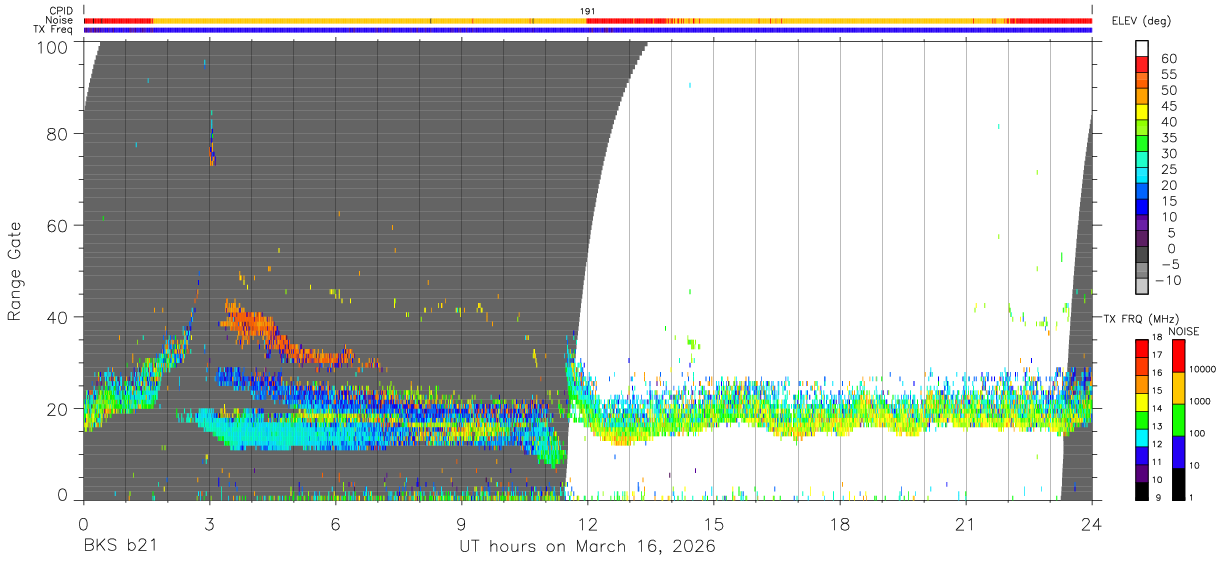Click the TX Freq row label at top
Image resolution: width=1228 pixels, height=567 pixels.
point(55,29)
